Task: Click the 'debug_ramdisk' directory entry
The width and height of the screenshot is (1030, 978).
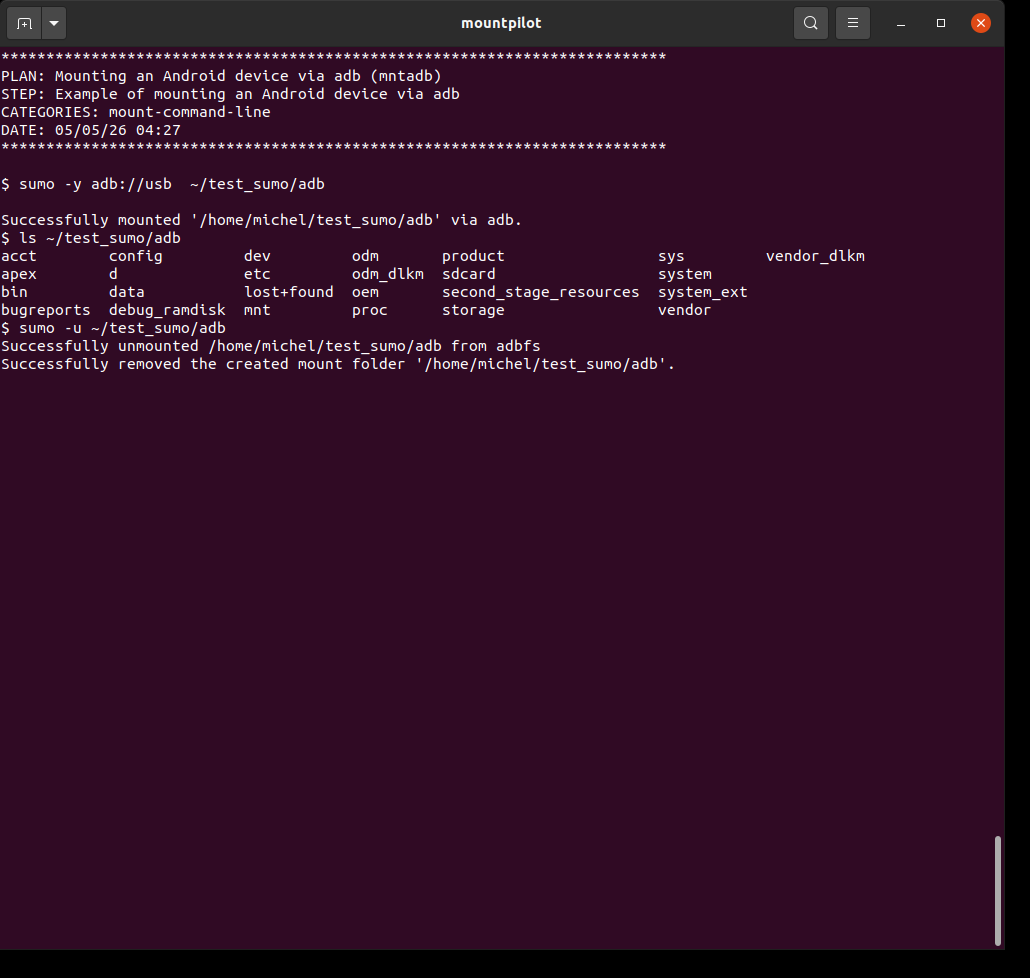Action: point(167,310)
